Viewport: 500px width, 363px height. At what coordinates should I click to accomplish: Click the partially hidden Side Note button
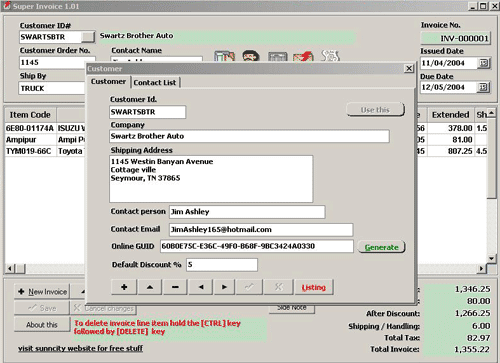tap(292, 308)
